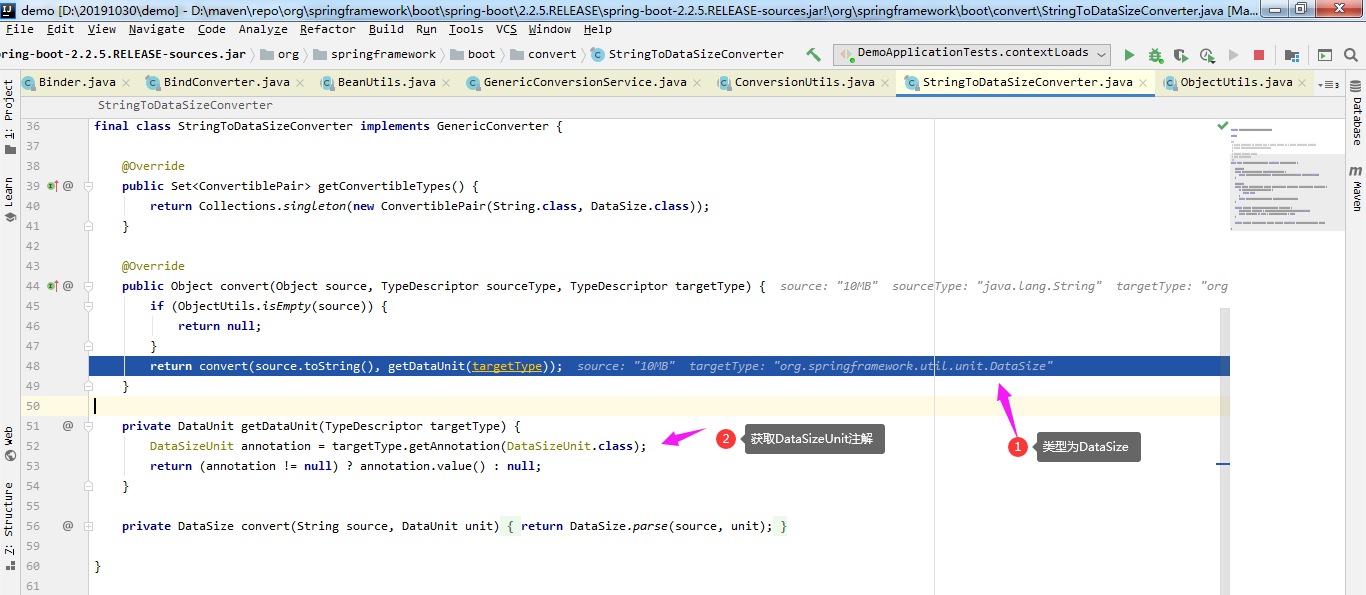The width and height of the screenshot is (1366, 595).
Task: Start debugging with the bug icon
Action: (x=1156, y=55)
